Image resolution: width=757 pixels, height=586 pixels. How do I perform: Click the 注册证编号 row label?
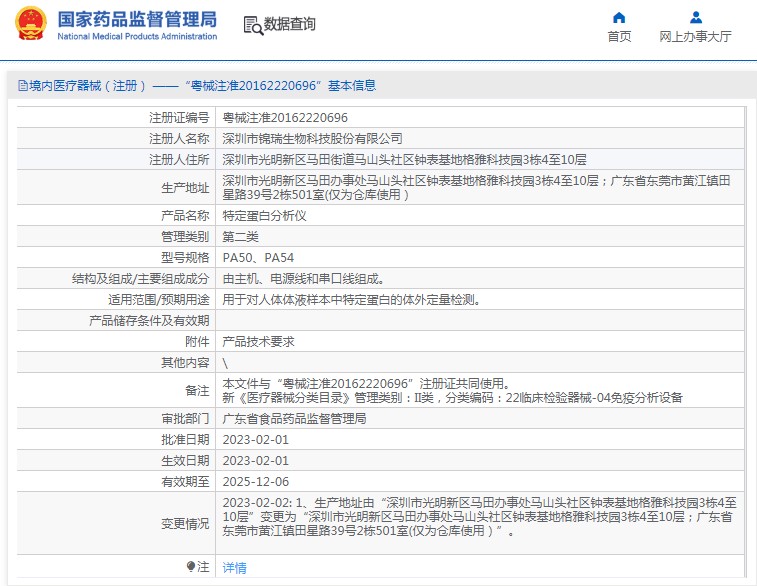click(179, 117)
